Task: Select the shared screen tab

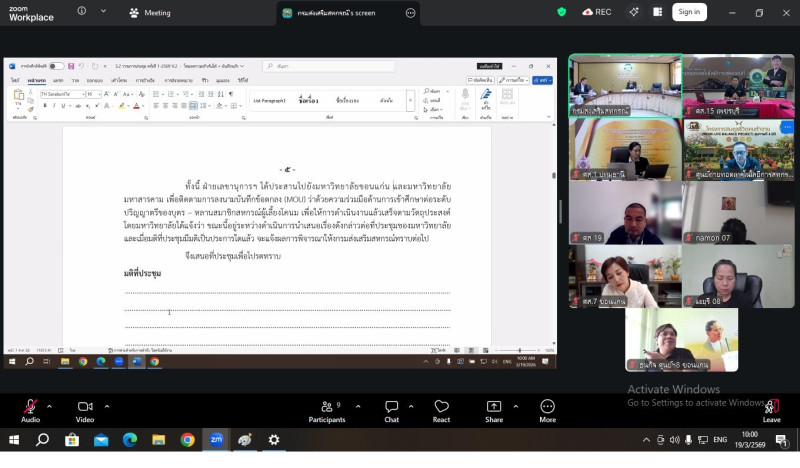Action: (340, 13)
